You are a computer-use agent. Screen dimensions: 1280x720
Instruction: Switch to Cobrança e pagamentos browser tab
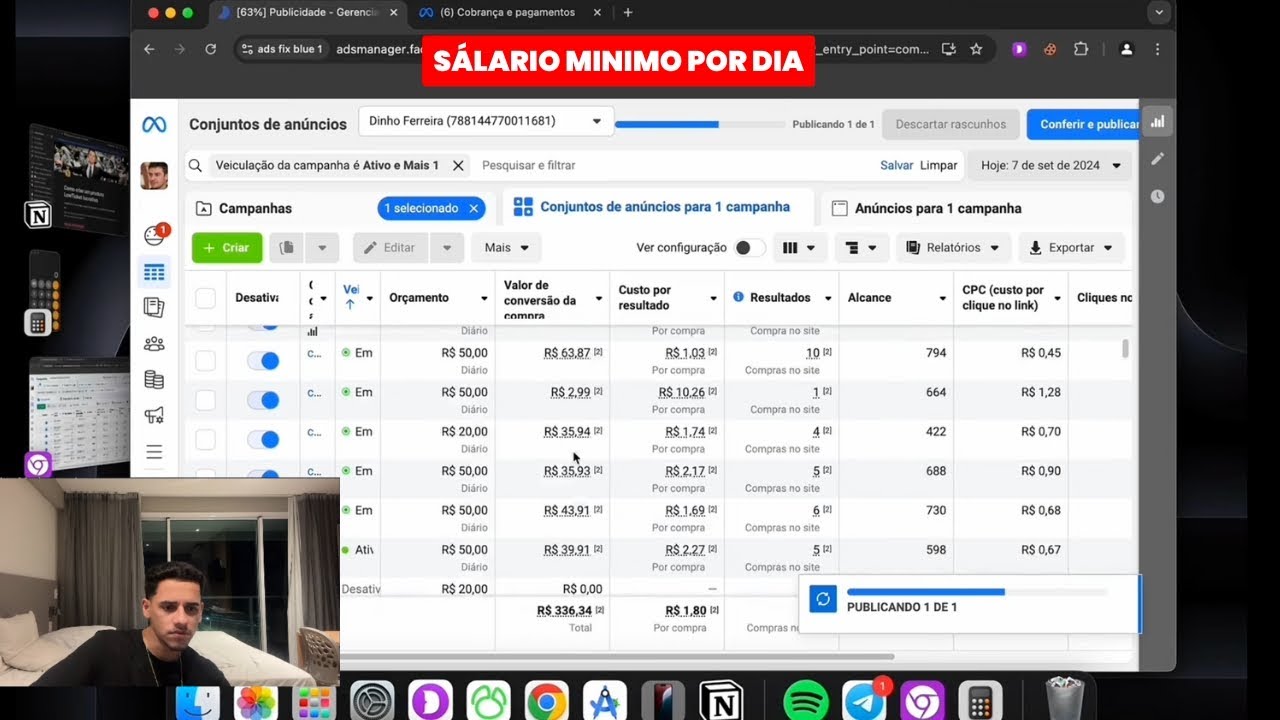[510, 12]
